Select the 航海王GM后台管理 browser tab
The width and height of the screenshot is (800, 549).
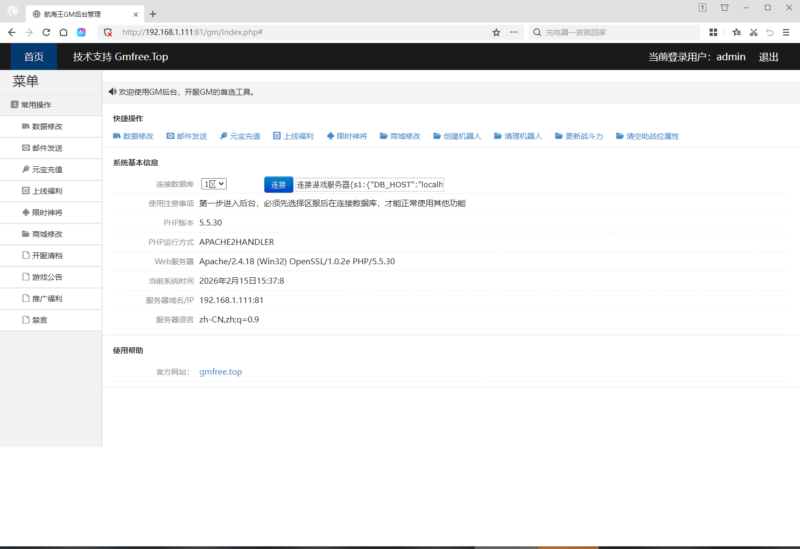[x=85, y=14]
